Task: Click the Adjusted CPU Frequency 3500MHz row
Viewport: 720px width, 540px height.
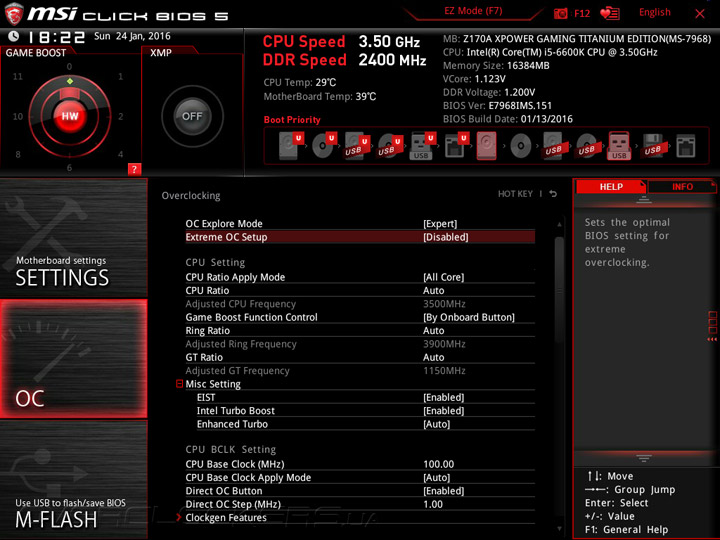Action: [360, 304]
